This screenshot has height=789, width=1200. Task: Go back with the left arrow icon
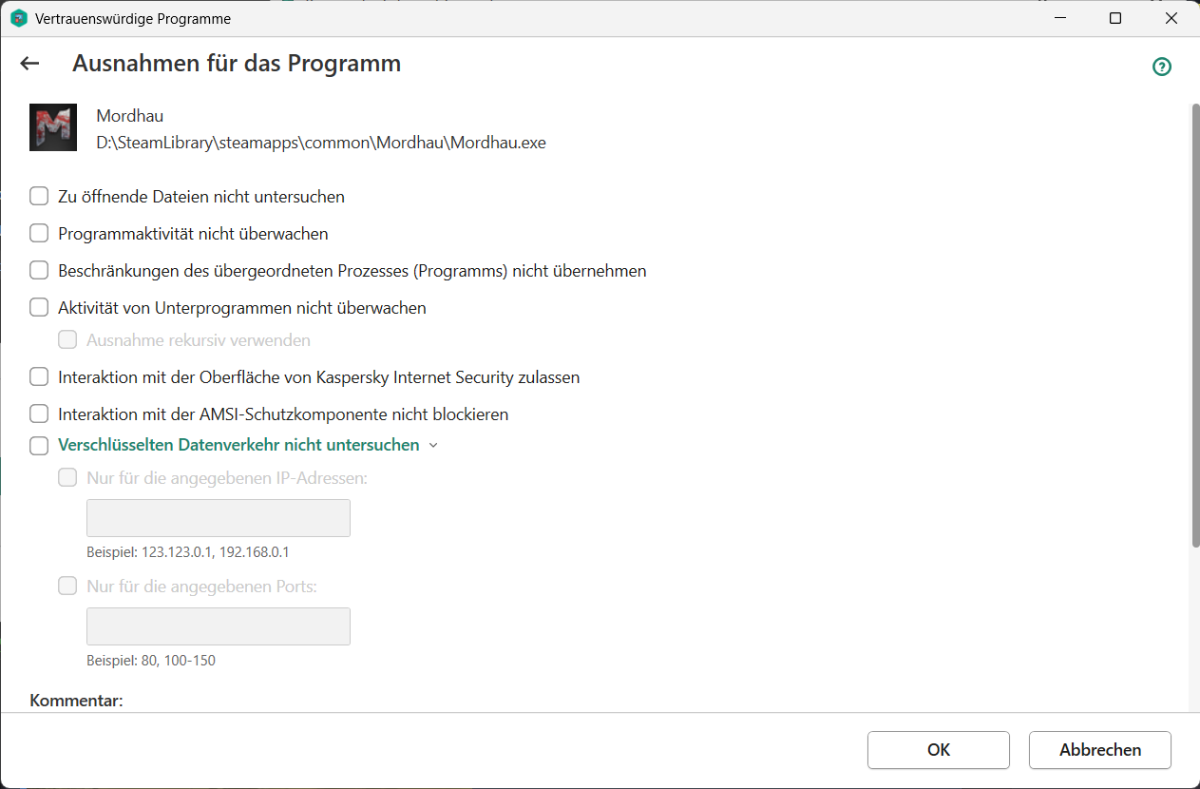point(30,64)
